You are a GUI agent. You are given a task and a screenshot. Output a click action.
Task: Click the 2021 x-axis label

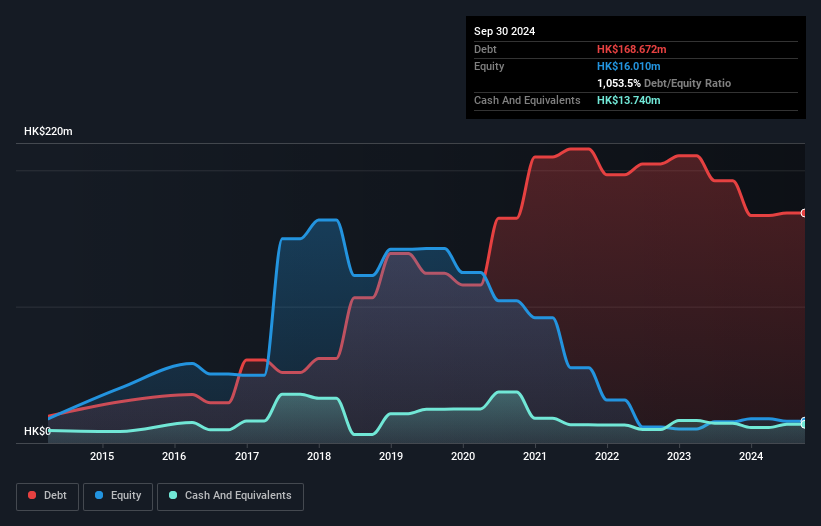coord(535,456)
